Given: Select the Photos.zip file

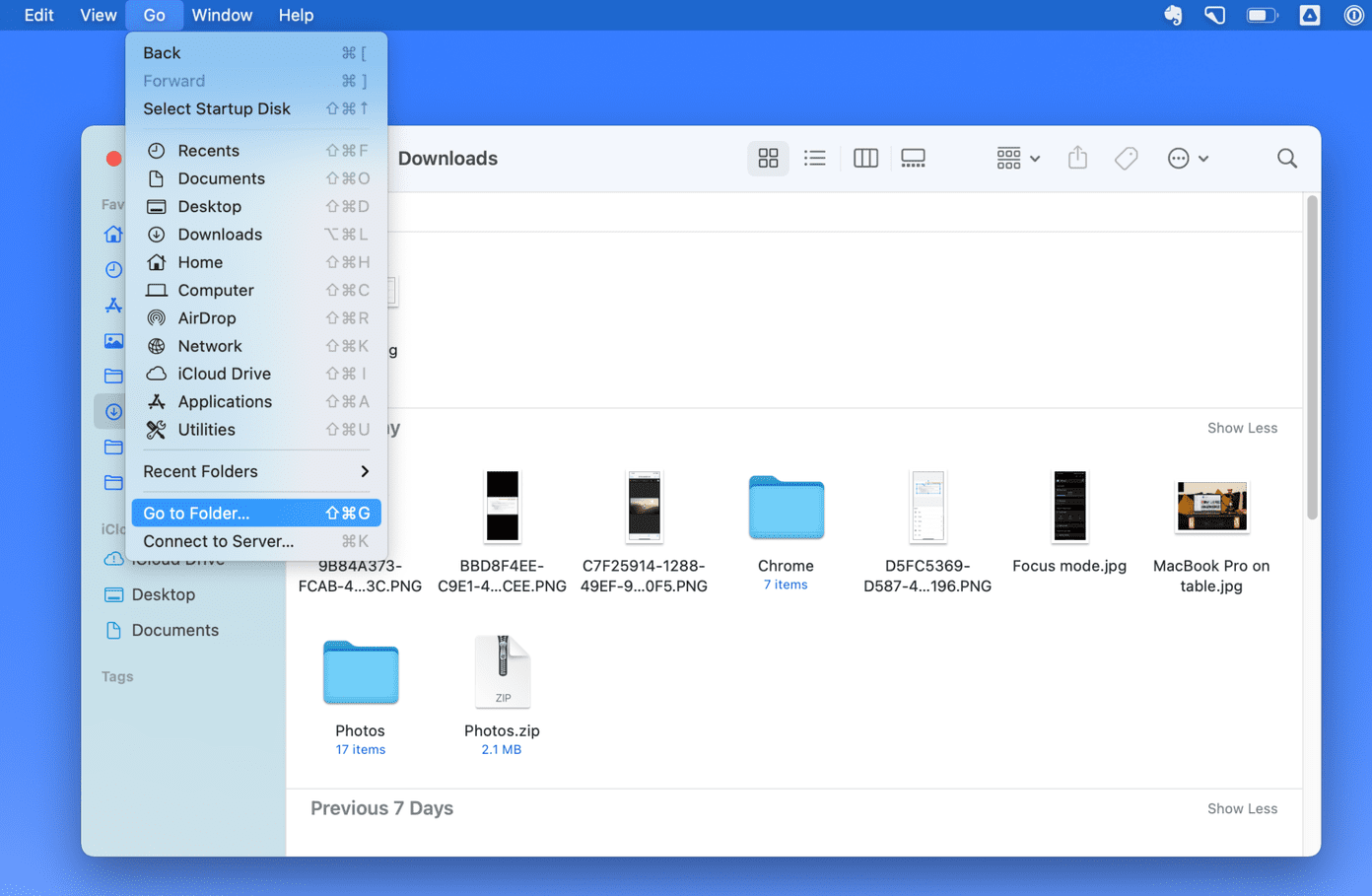Looking at the screenshot, I should coord(502,695).
